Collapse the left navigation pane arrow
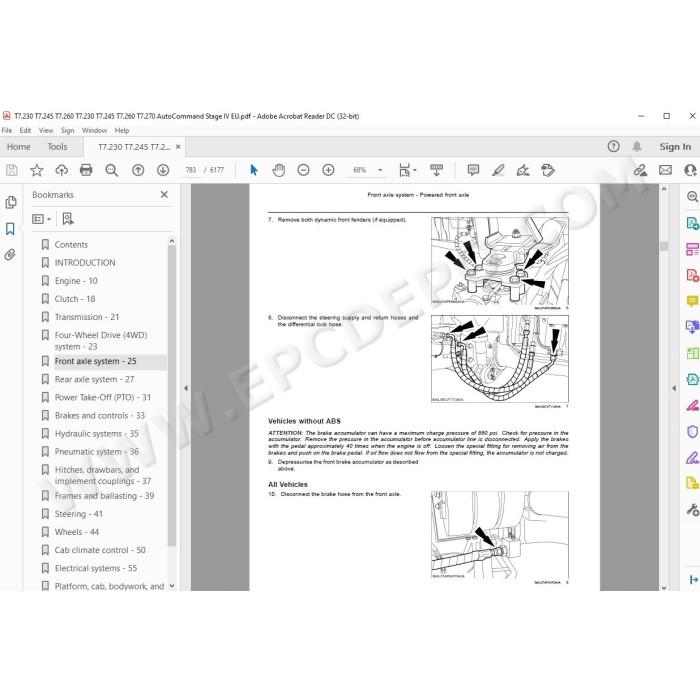 (x=186, y=388)
